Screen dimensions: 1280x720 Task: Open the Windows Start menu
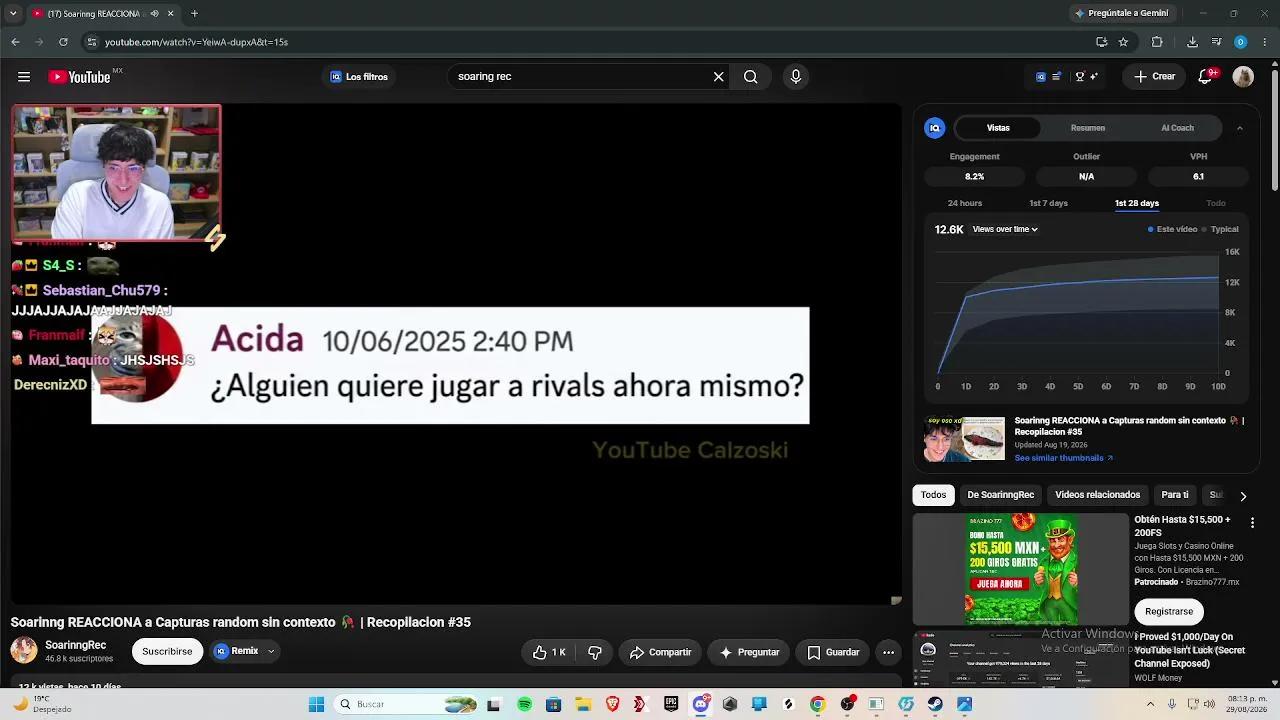click(x=316, y=704)
